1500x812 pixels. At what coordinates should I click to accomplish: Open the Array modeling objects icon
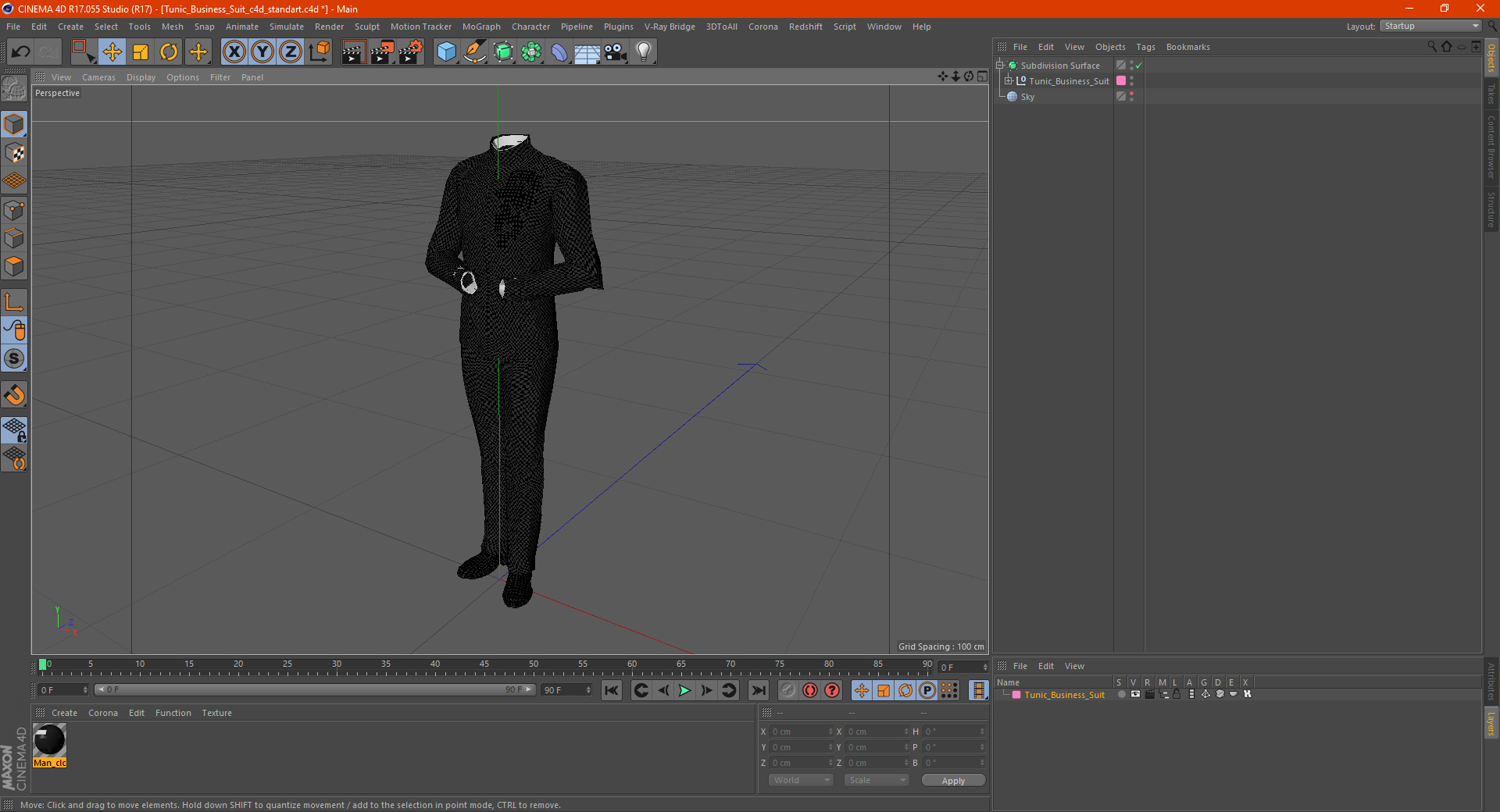point(532,52)
